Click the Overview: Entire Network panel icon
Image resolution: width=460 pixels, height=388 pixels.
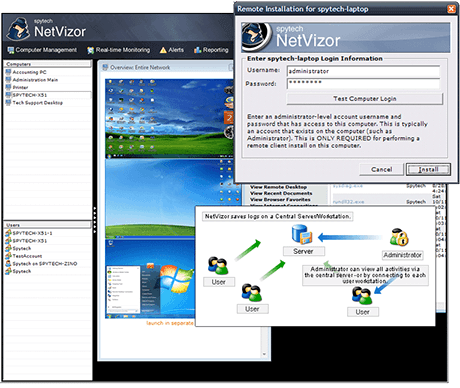tap(105, 67)
